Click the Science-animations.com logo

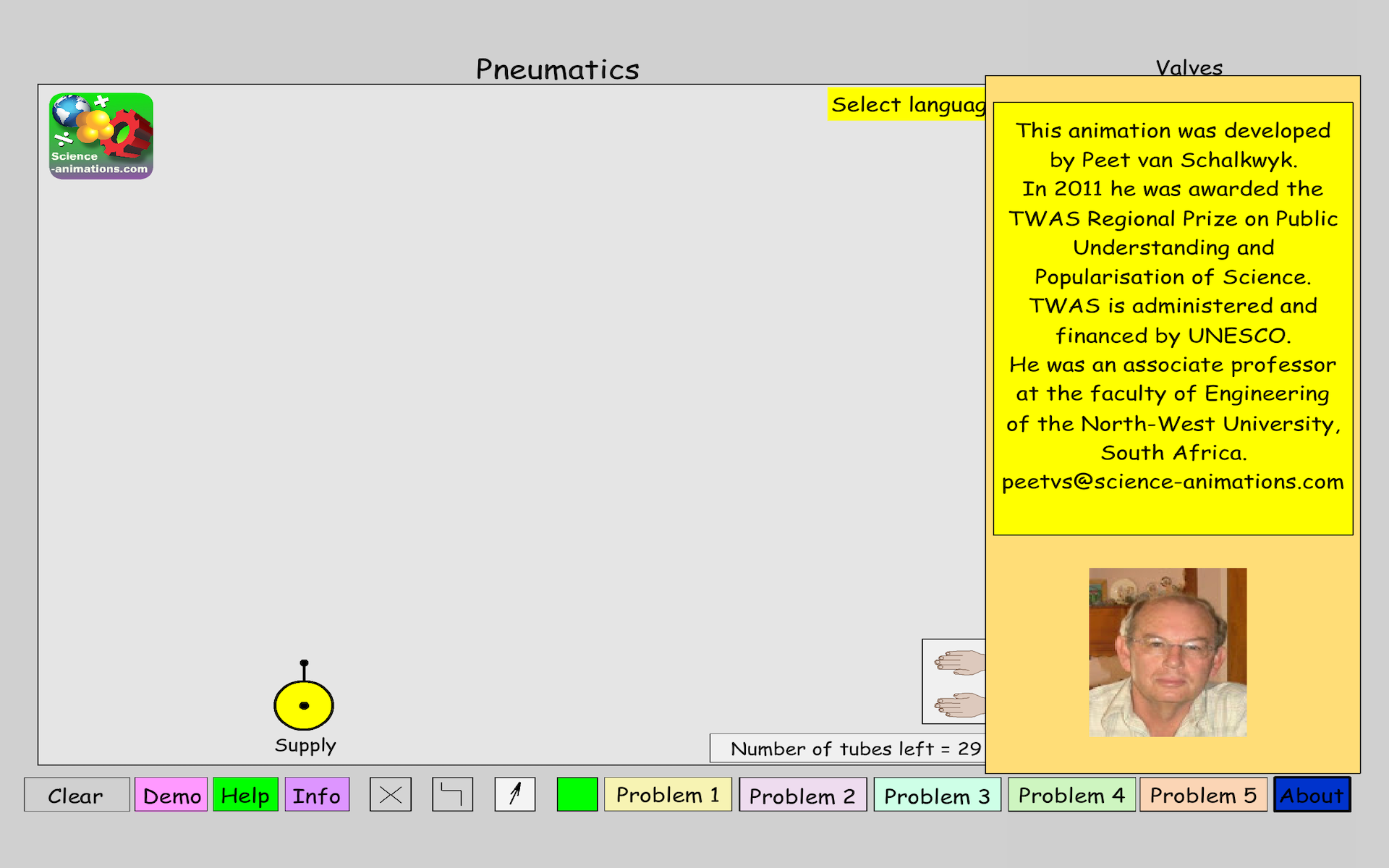coord(101,136)
